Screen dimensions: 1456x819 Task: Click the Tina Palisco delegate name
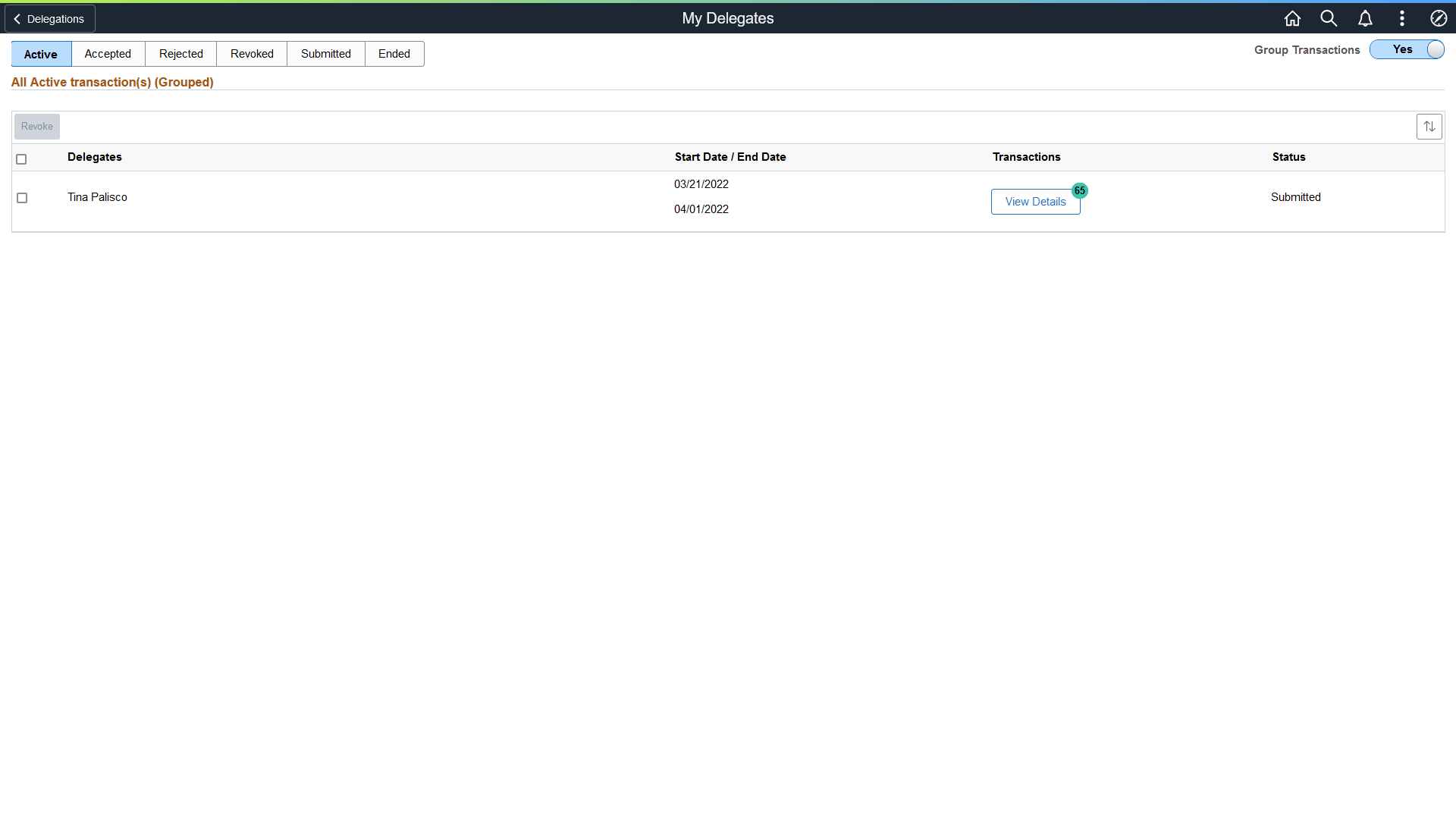click(97, 197)
